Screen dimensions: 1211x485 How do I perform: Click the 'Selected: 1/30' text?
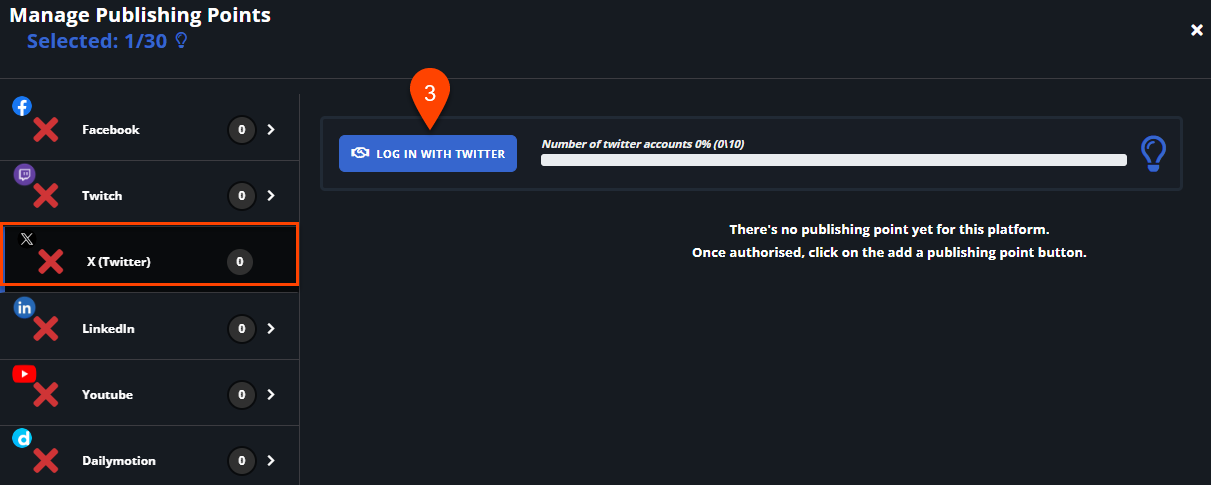[x=98, y=41]
